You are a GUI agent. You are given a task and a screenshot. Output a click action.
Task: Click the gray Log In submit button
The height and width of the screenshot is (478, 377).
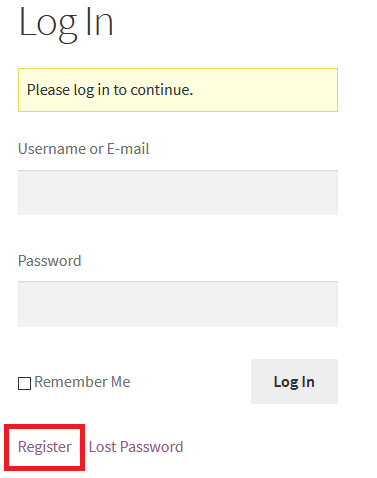click(x=294, y=382)
